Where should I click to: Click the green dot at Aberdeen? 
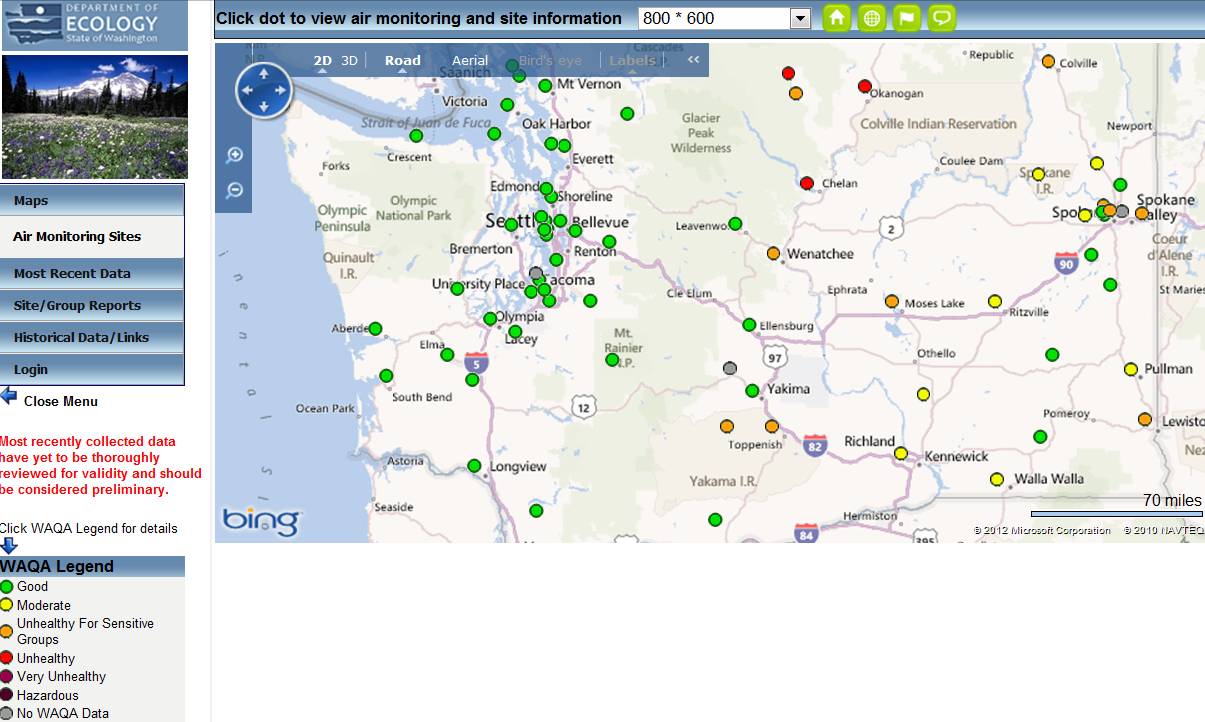tap(375, 328)
